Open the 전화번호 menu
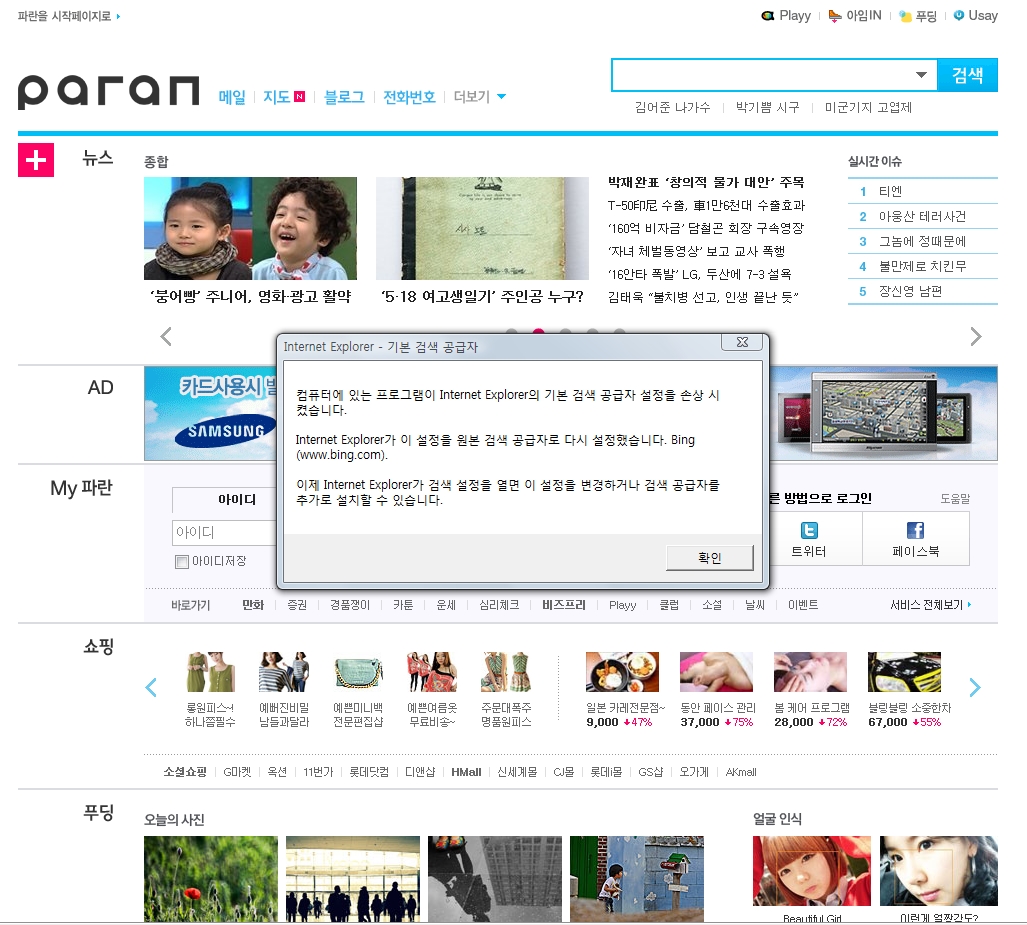This screenshot has height=925, width=1027. pyautogui.click(x=409, y=97)
